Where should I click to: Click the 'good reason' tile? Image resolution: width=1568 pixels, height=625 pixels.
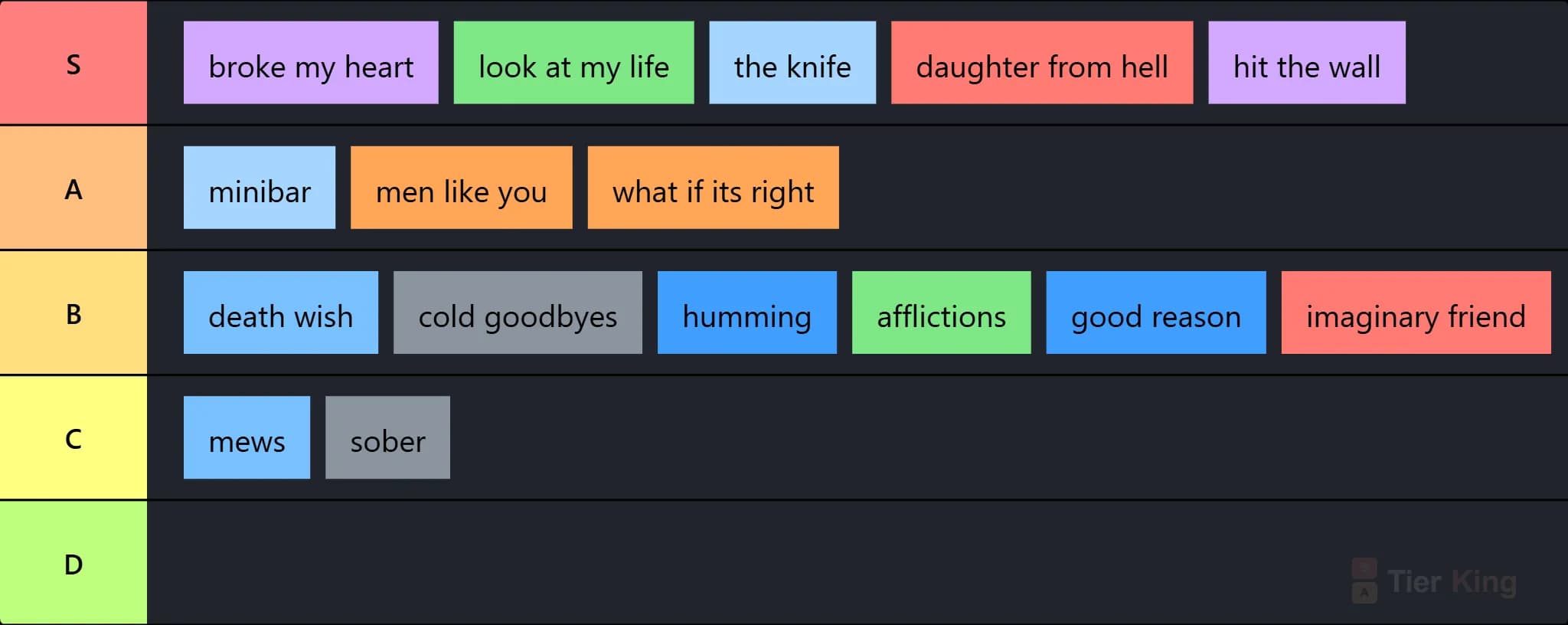1156,312
